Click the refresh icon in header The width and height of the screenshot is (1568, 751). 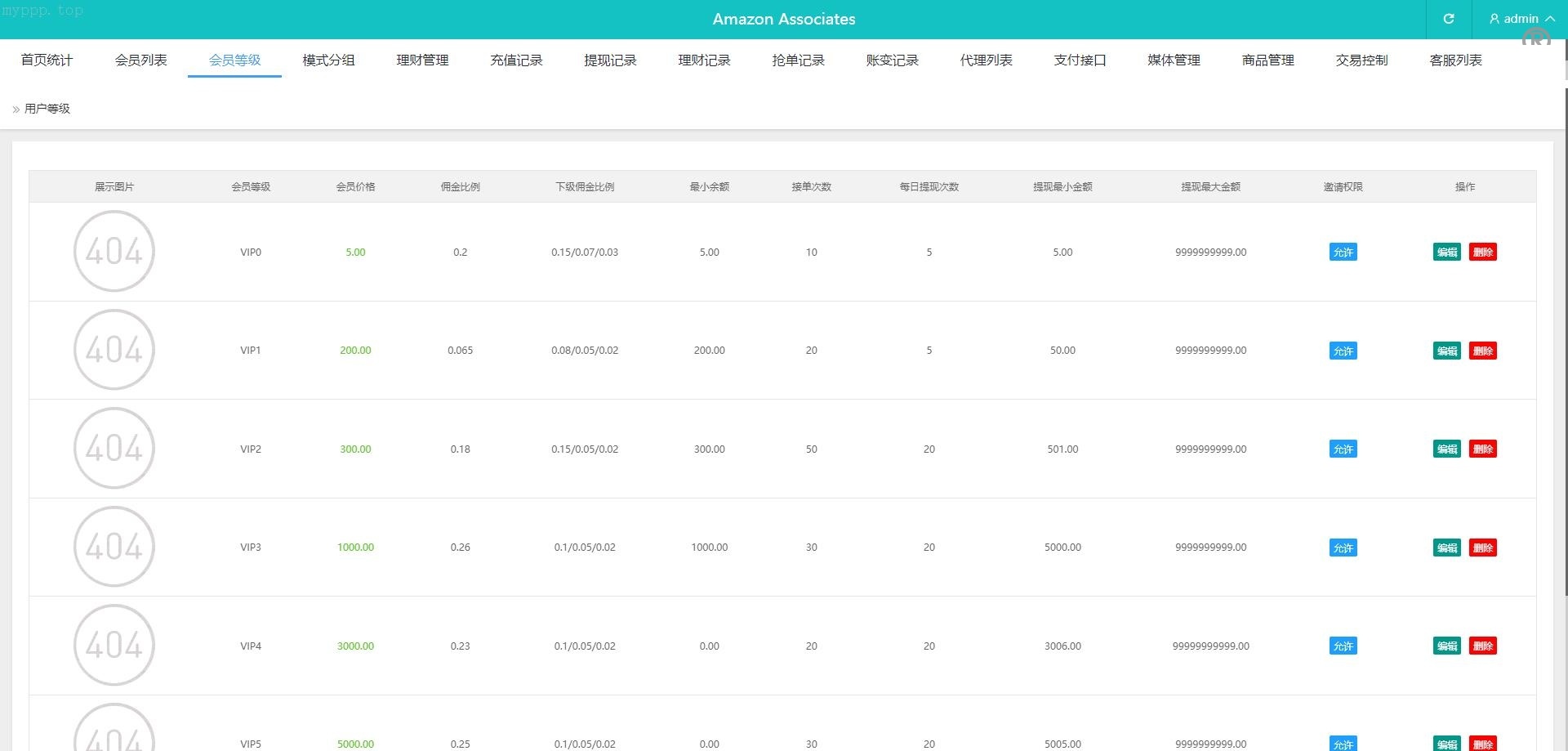tap(1448, 19)
